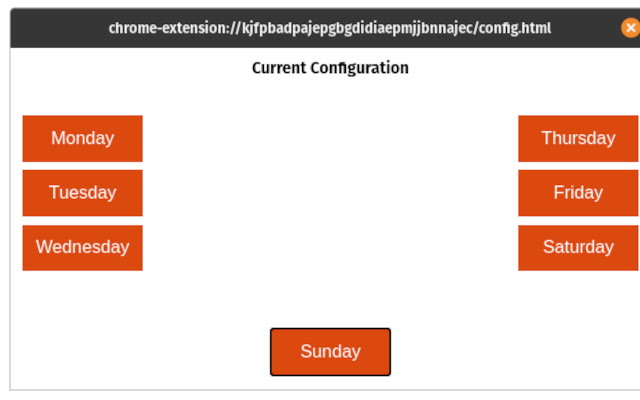Pick Wednesday in the left column
This screenshot has height=400, width=640.
82,247
